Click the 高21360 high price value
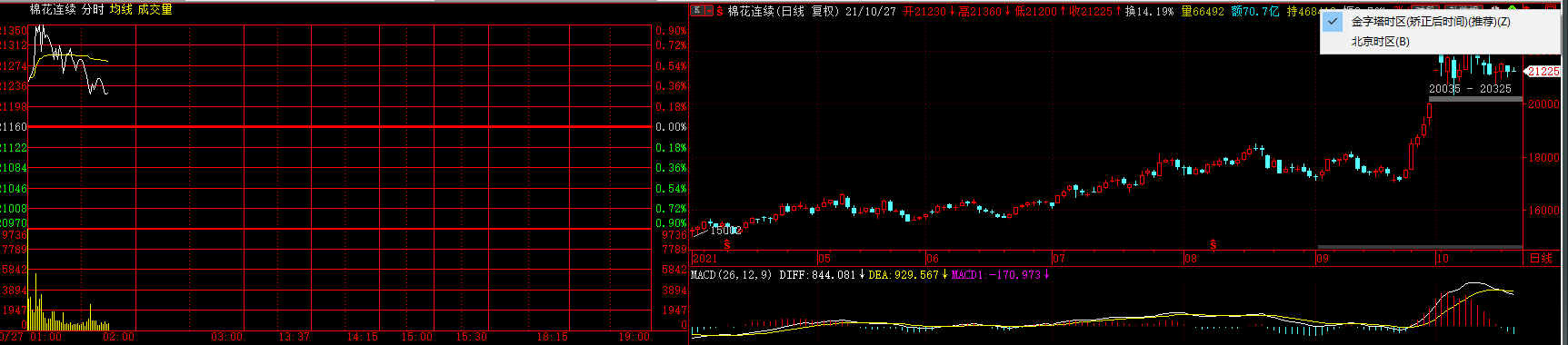This screenshot has width=1568, height=345. tap(980, 11)
